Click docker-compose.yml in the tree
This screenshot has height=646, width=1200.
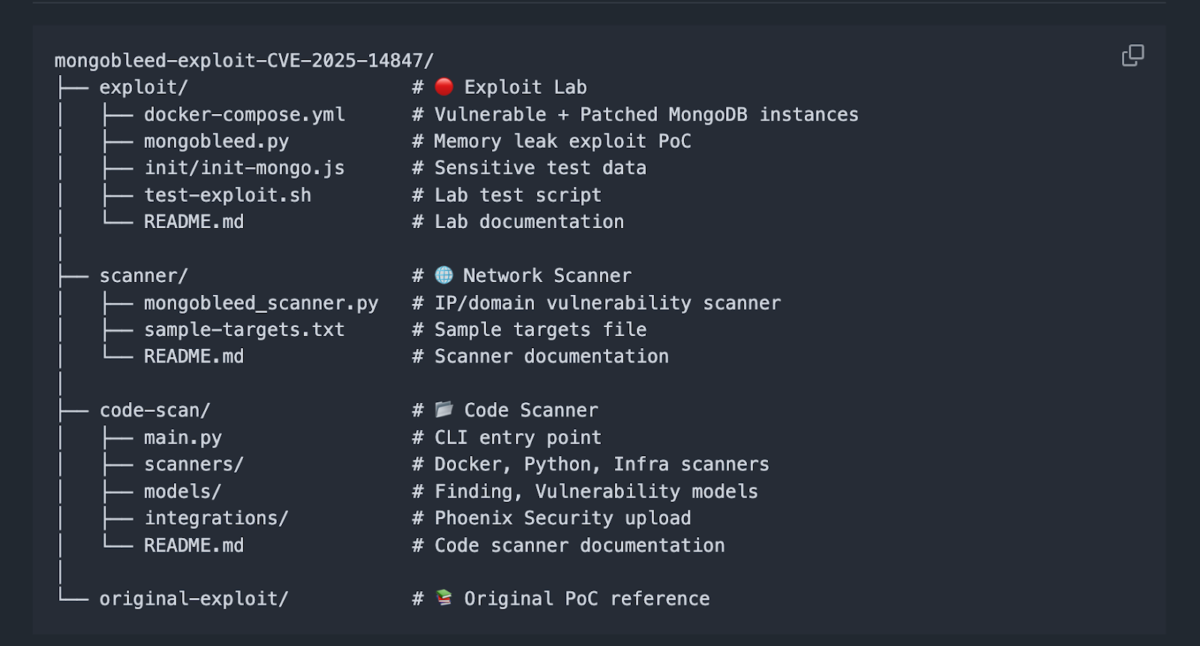244,115
